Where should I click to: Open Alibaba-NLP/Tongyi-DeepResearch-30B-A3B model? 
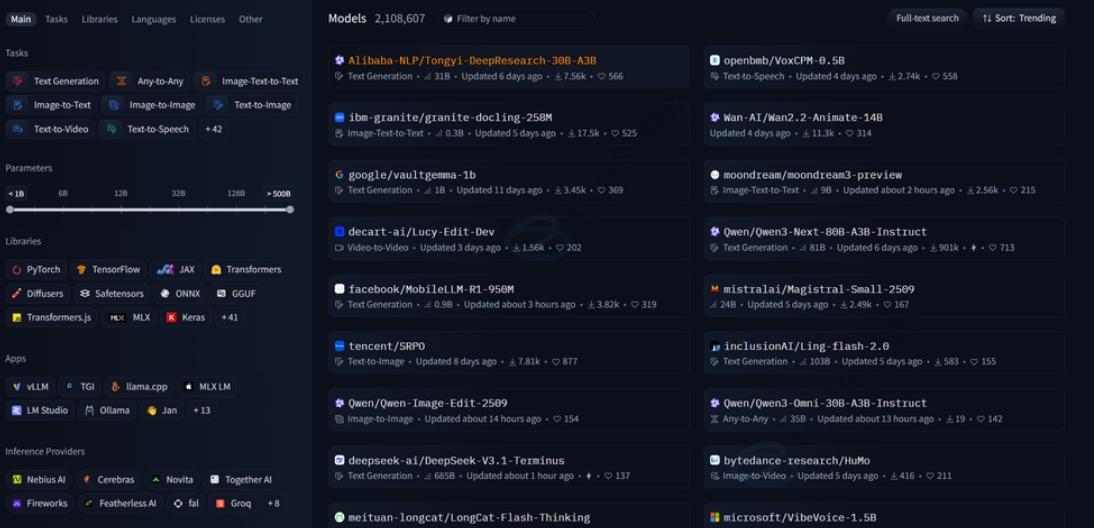point(509,67)
